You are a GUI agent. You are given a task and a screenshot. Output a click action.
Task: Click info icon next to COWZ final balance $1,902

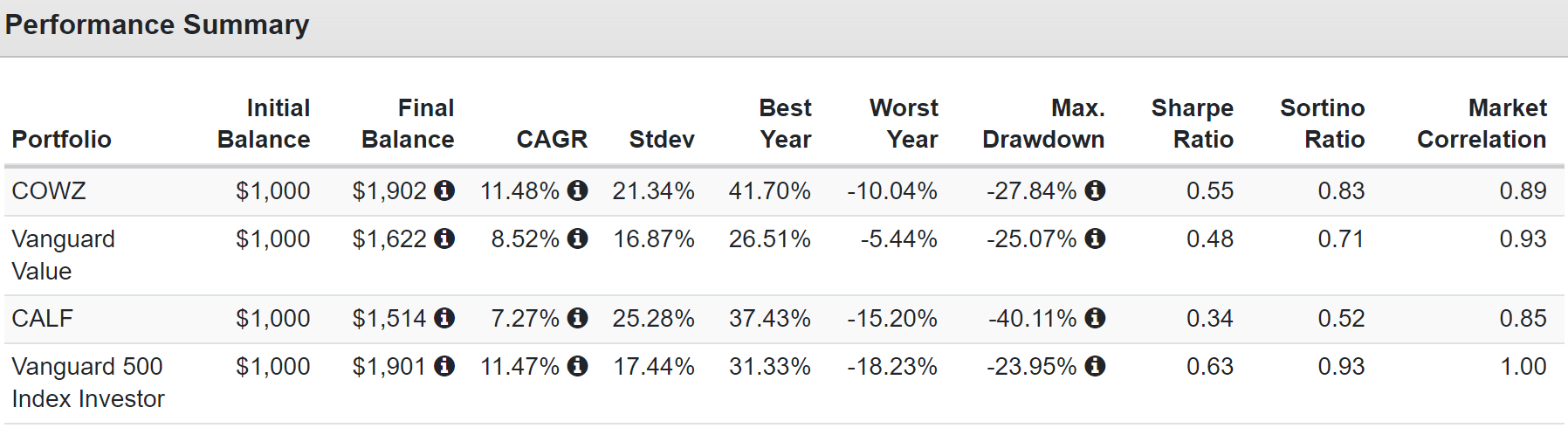coord(444,190)
